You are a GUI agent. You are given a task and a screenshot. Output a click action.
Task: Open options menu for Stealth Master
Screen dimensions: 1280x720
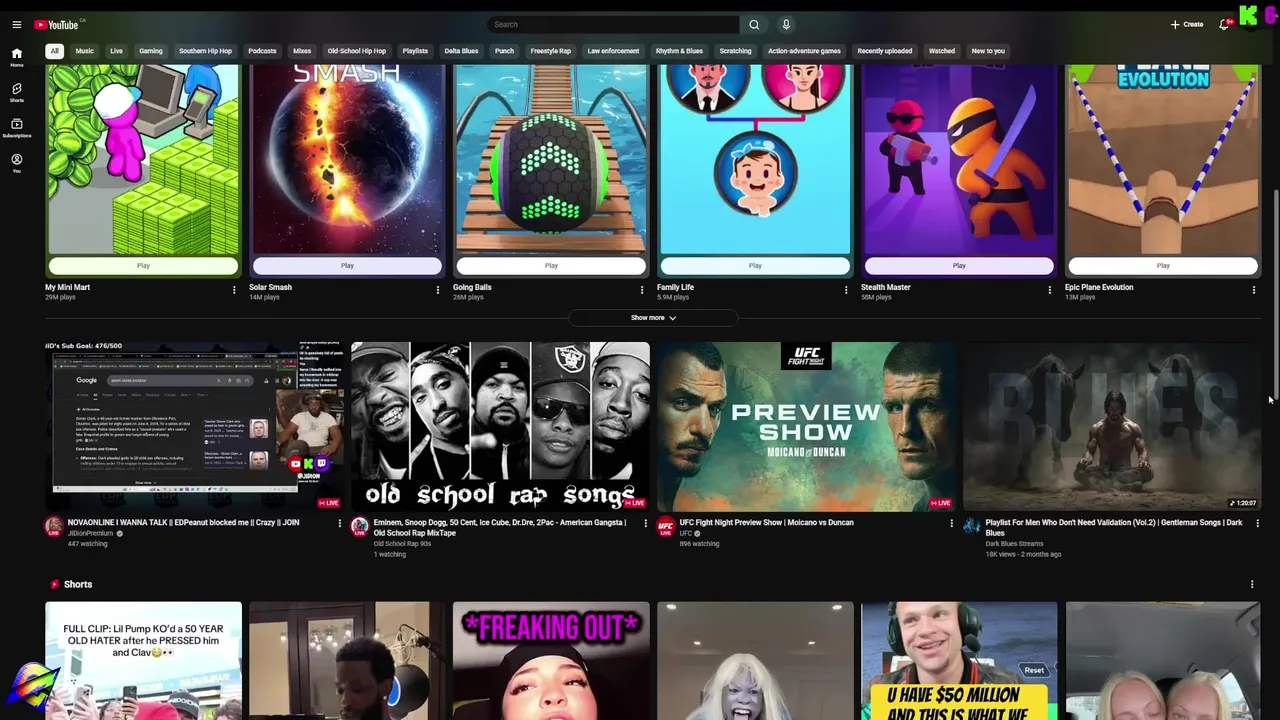1050,290
